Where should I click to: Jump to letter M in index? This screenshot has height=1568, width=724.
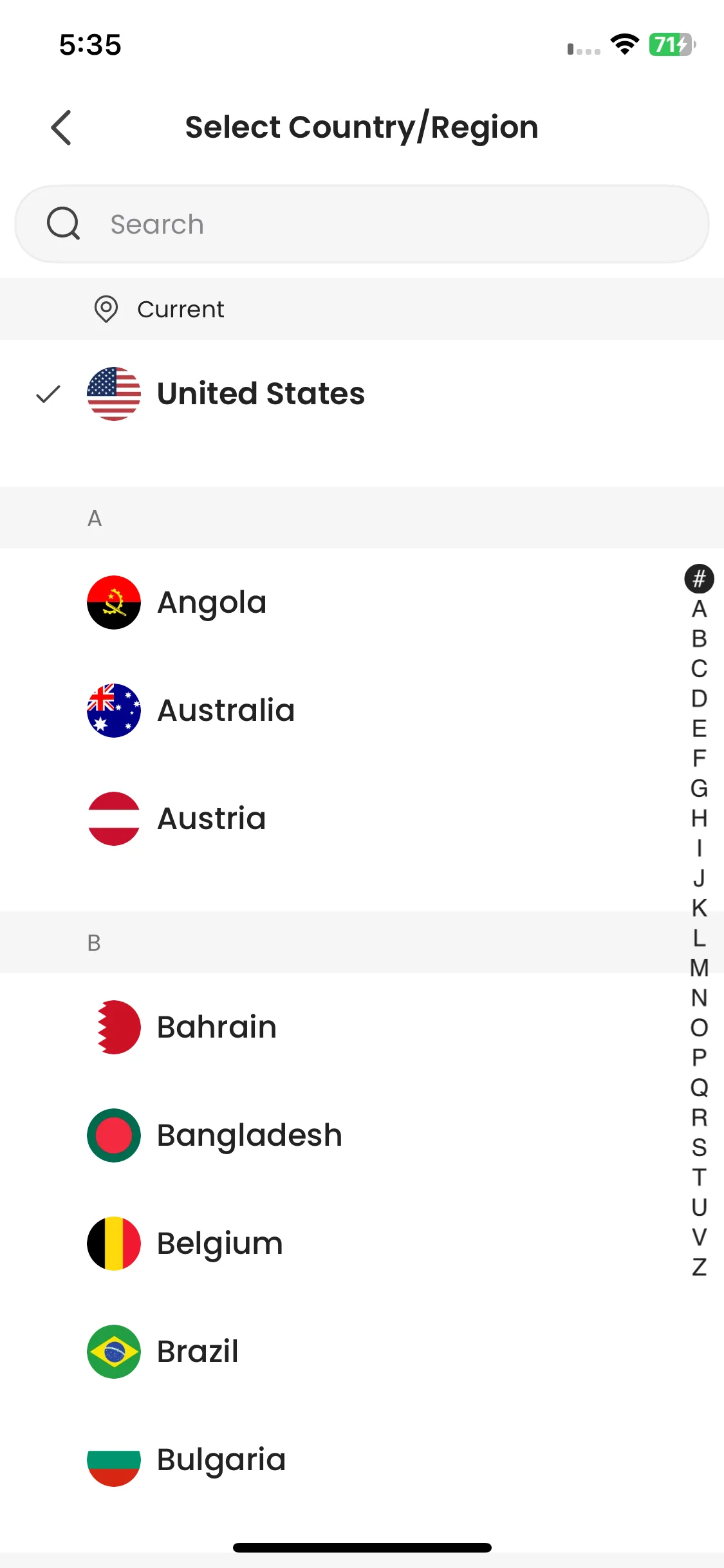(x=699, y=967)
